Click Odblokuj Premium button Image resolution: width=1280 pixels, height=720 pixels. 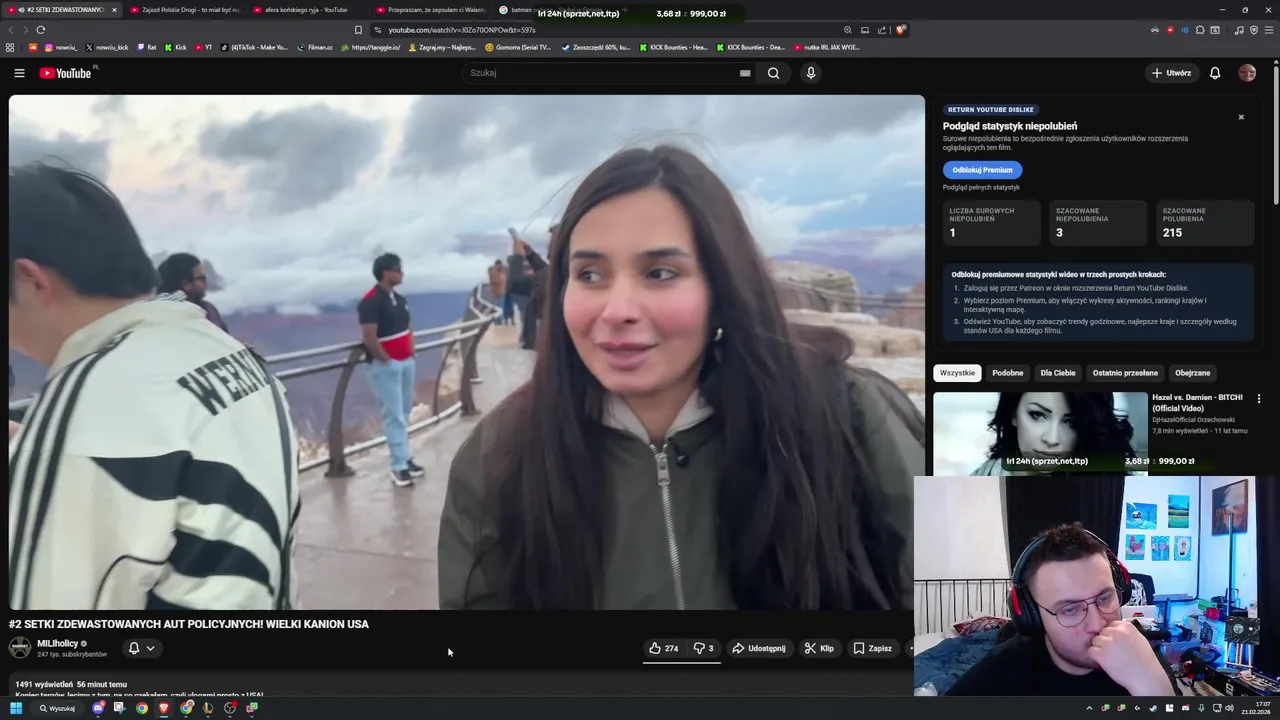pos(982,170)
